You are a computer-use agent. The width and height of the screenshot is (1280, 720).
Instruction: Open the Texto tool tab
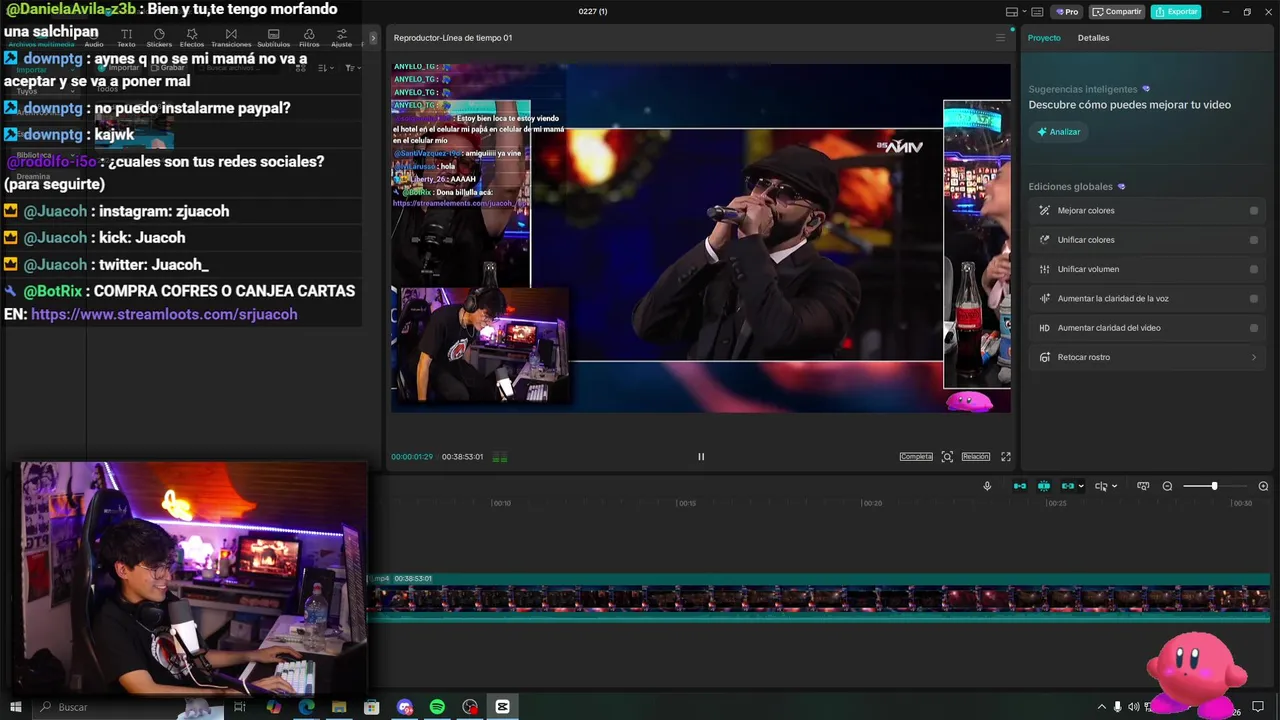126,38
